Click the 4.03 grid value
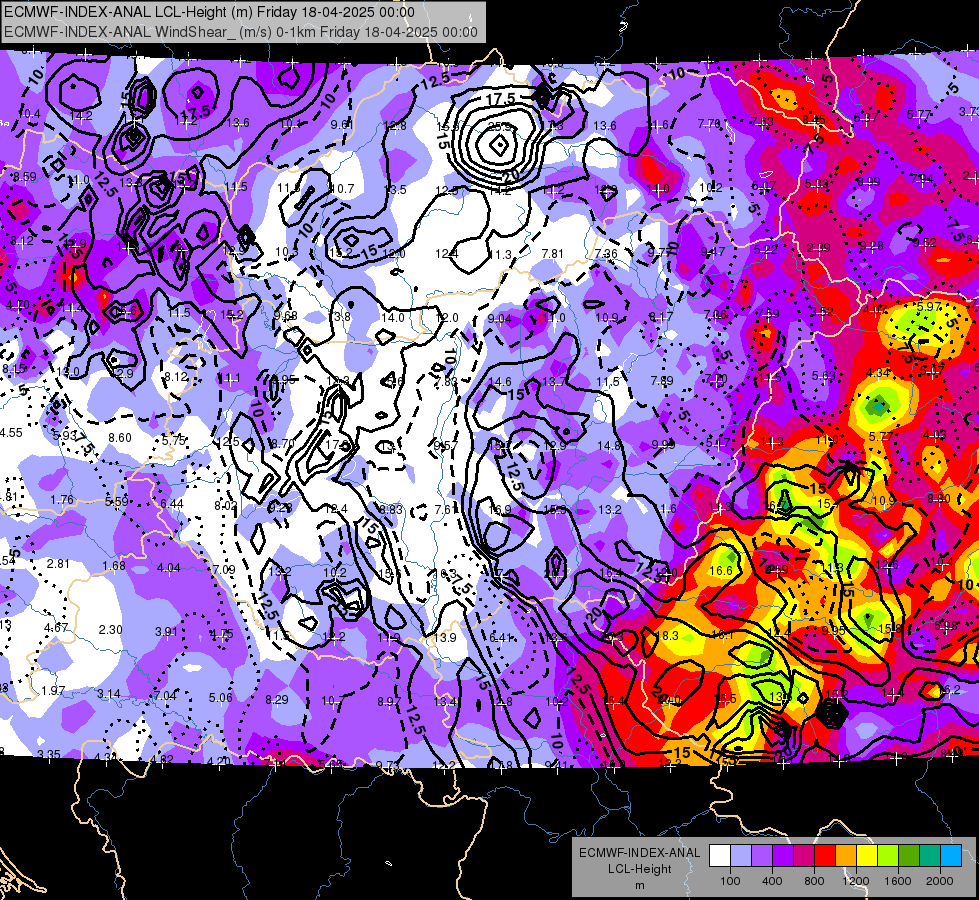The image size is (979, 900). point(934,435)
